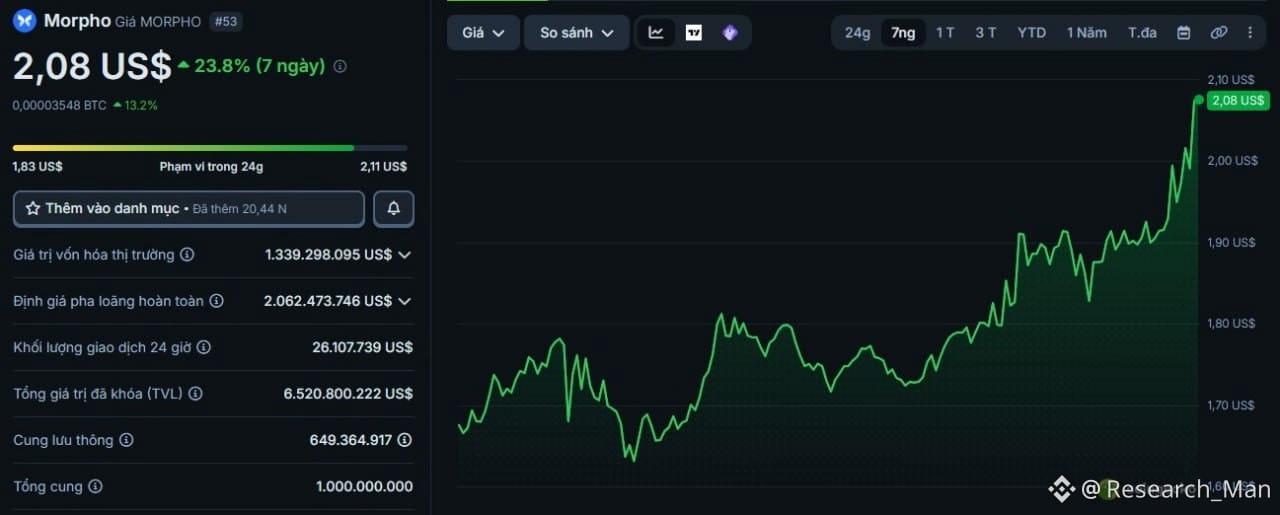Screen dimensions: 1280x515
Task: Select the 7ng time range
Action: 903,32
